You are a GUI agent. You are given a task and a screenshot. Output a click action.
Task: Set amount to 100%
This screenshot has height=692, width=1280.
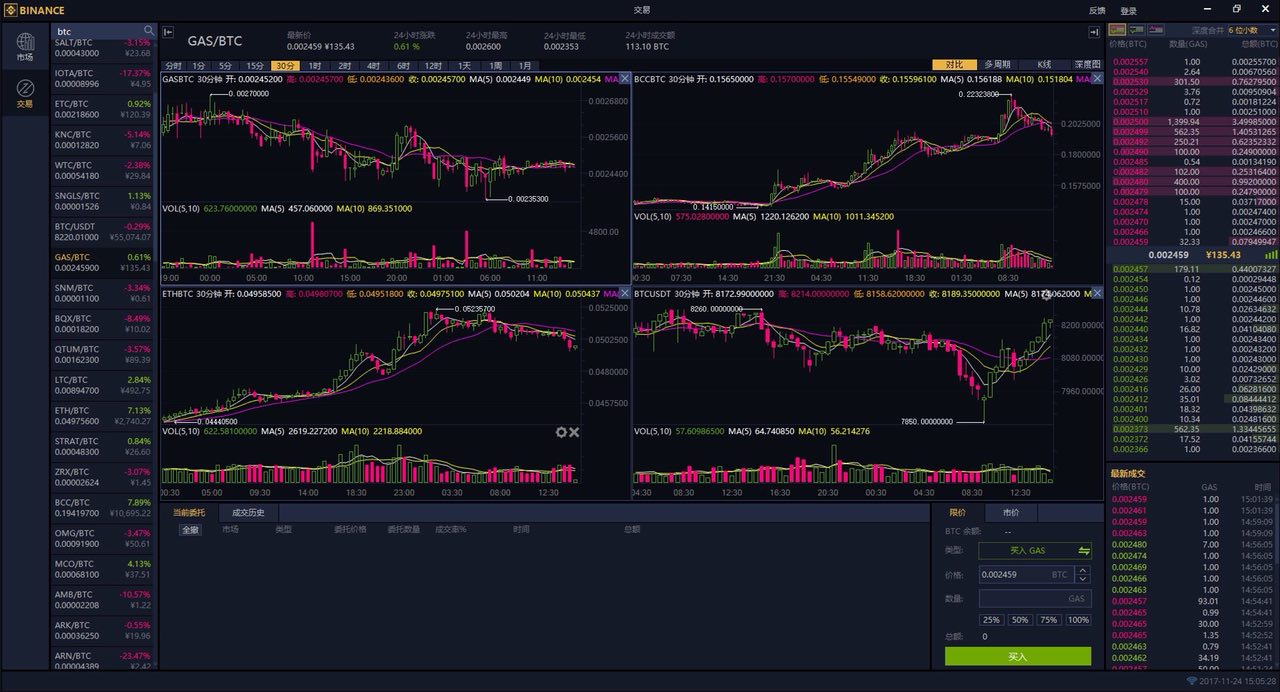tap(1078, 620)
